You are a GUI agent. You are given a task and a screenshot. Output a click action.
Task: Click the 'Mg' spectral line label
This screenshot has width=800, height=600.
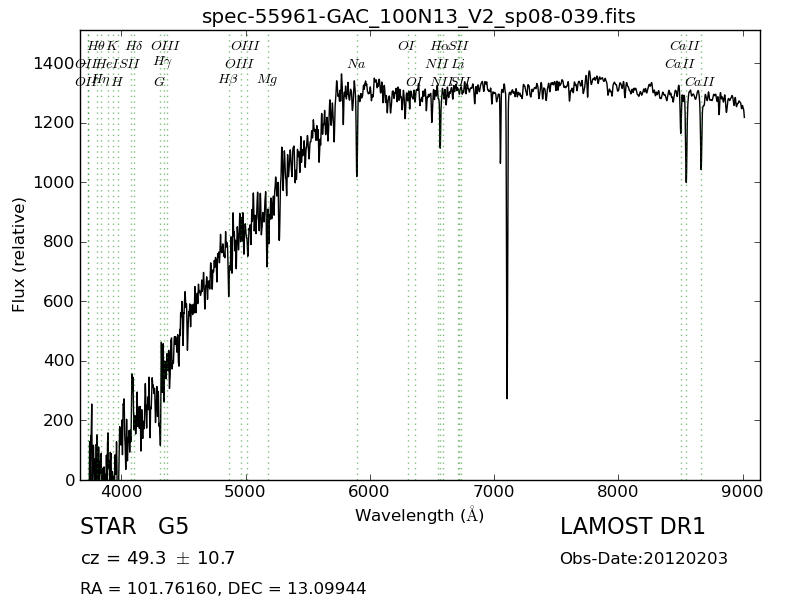[x=267, y=80]
